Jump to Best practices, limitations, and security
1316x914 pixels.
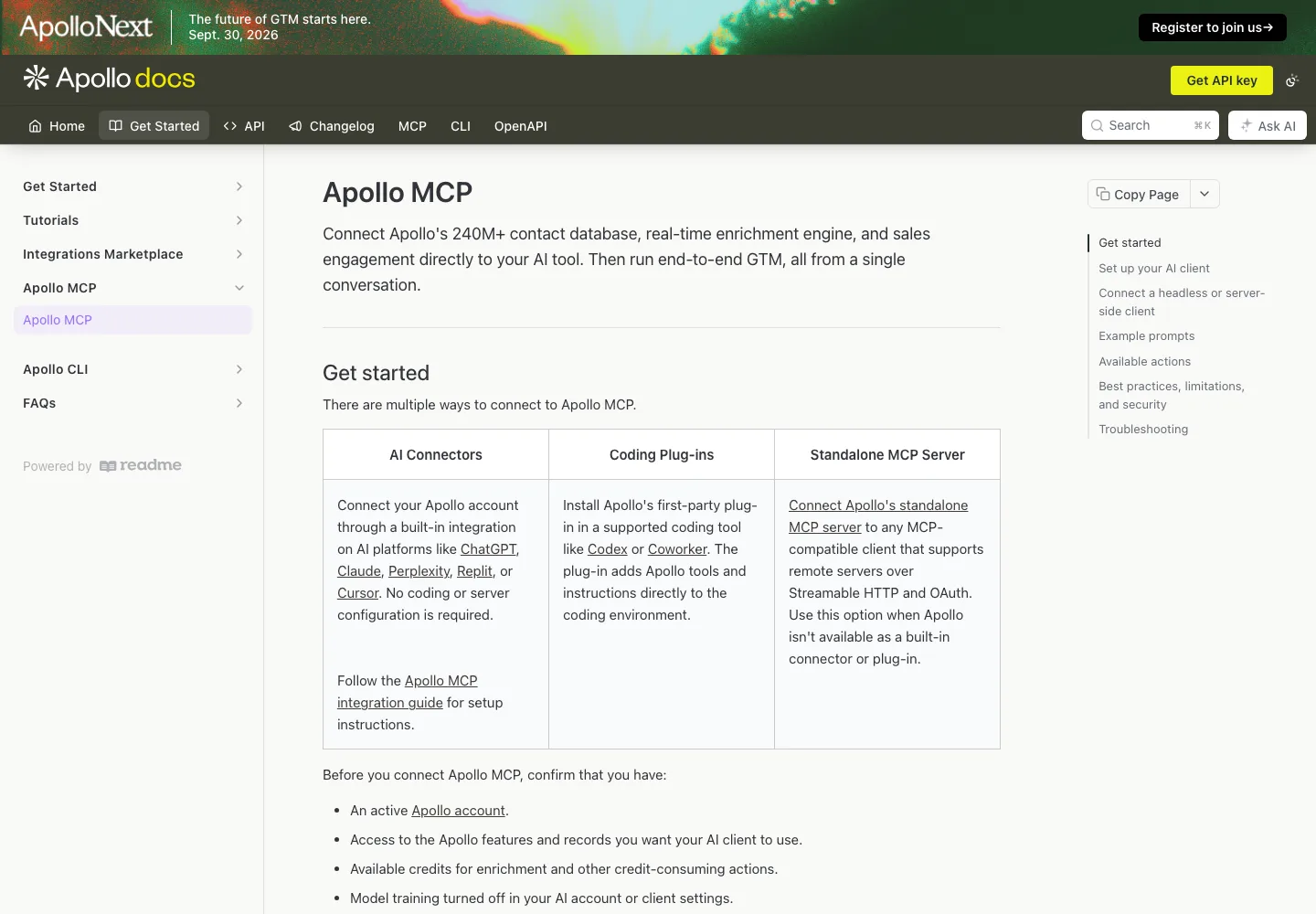tap(1172, 396)
